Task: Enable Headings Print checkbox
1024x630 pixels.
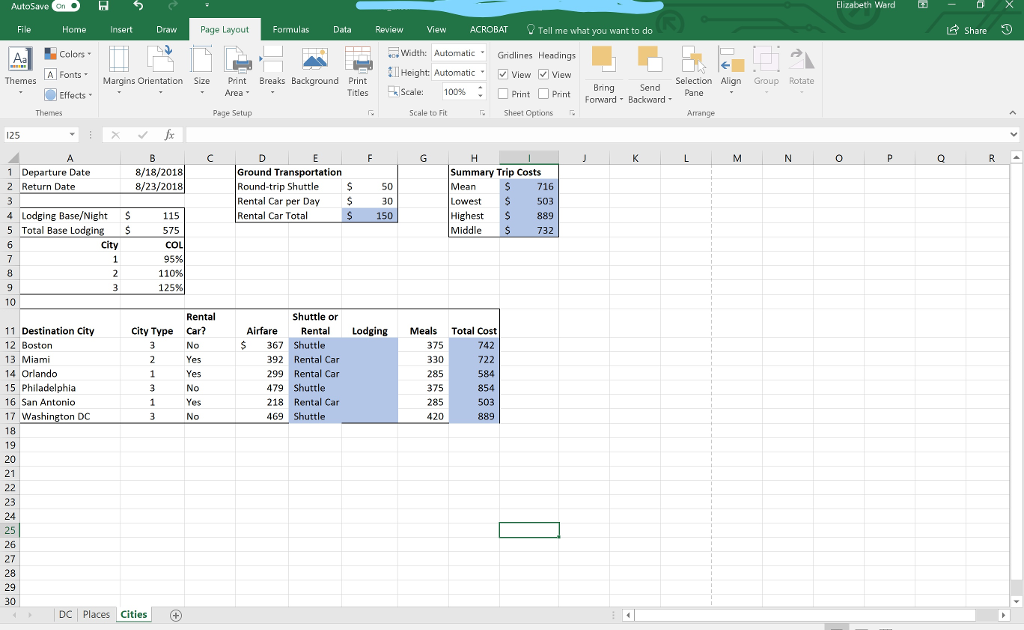Action: 543,94
